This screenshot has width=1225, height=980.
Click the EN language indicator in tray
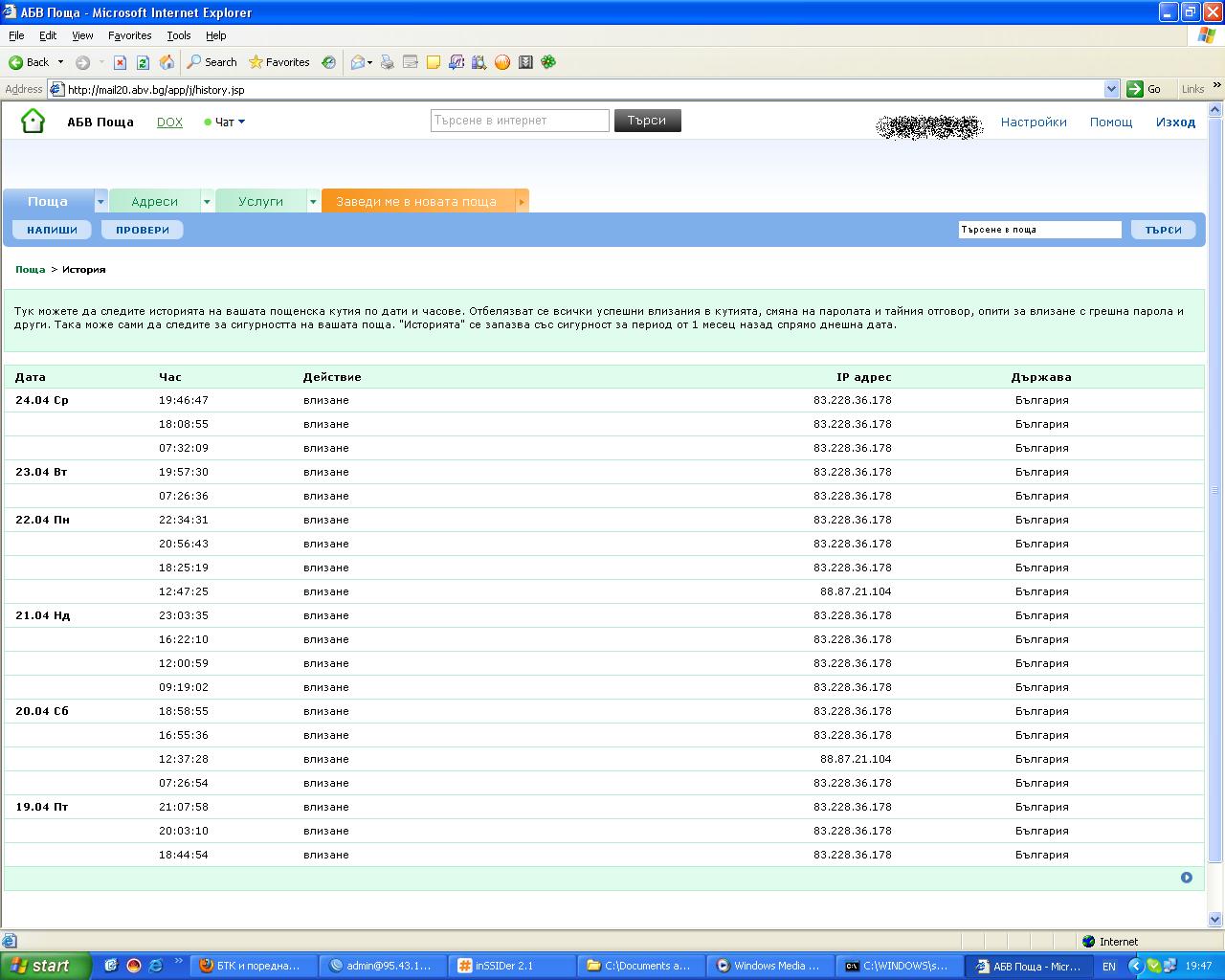(x=1108, y=967)
